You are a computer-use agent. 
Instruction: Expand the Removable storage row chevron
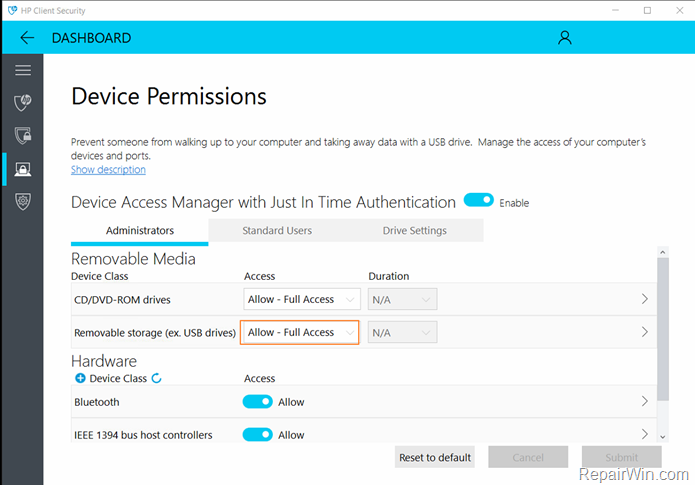pos(644,332)
